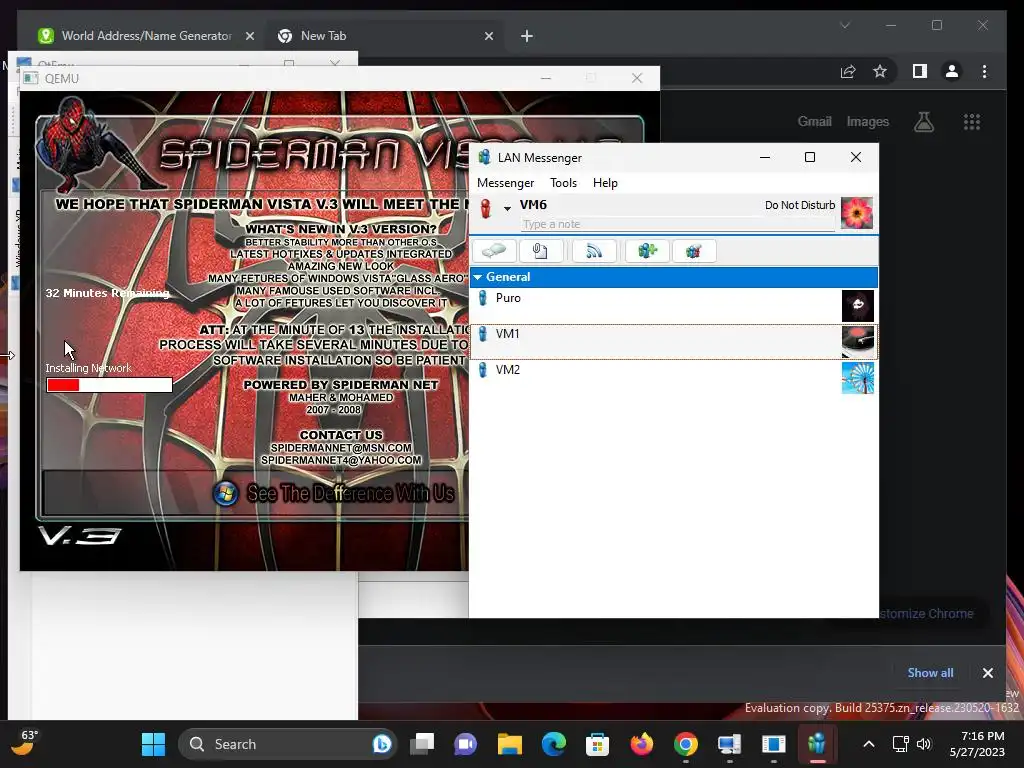Image resolution: width=1024 pixels, height=768 pixels.
Task: Click the QEMU window taskbar icon
Action: pos(773,744)
